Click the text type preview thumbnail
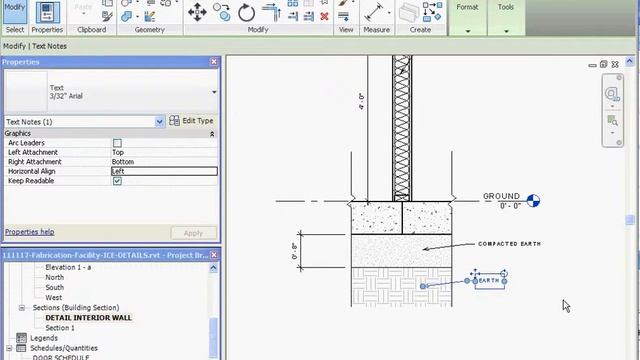The image size is (640, 360). [26, 92]
